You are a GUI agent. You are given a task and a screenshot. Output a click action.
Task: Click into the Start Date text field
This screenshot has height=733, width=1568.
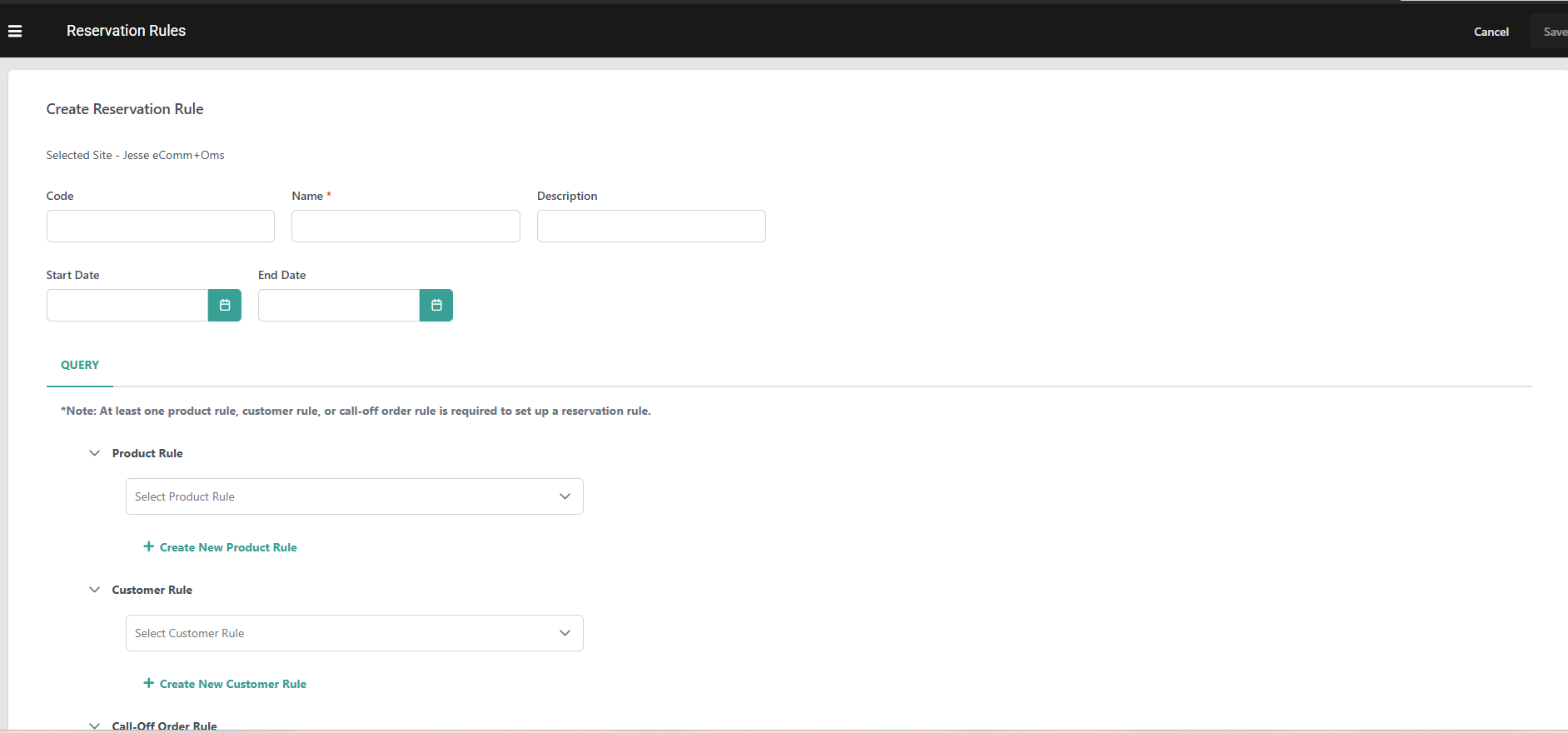[127, 305]
